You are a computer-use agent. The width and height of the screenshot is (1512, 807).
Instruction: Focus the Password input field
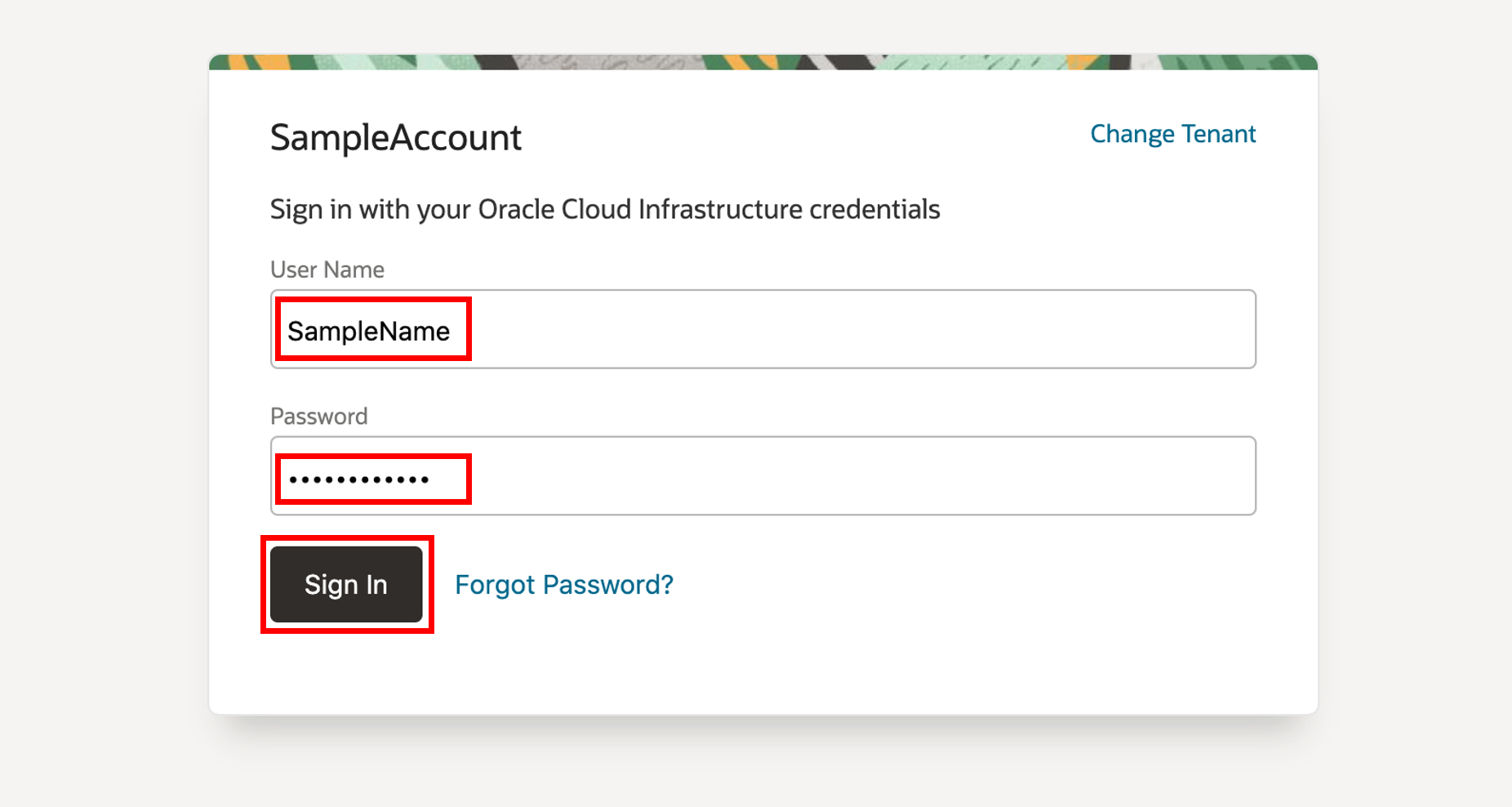point(816,476)
